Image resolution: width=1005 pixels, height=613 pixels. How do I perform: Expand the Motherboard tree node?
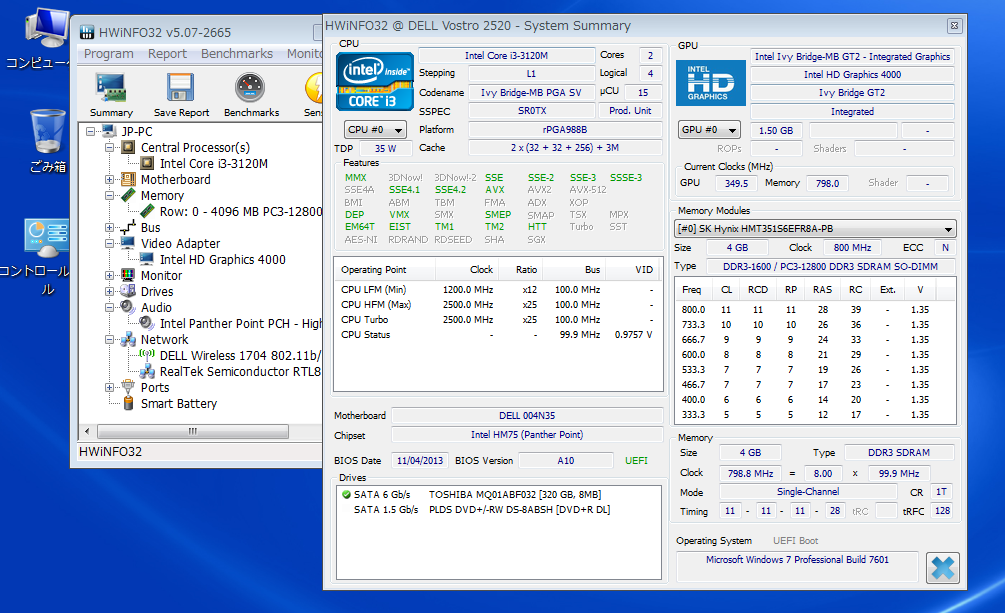(x=109, y=180)
